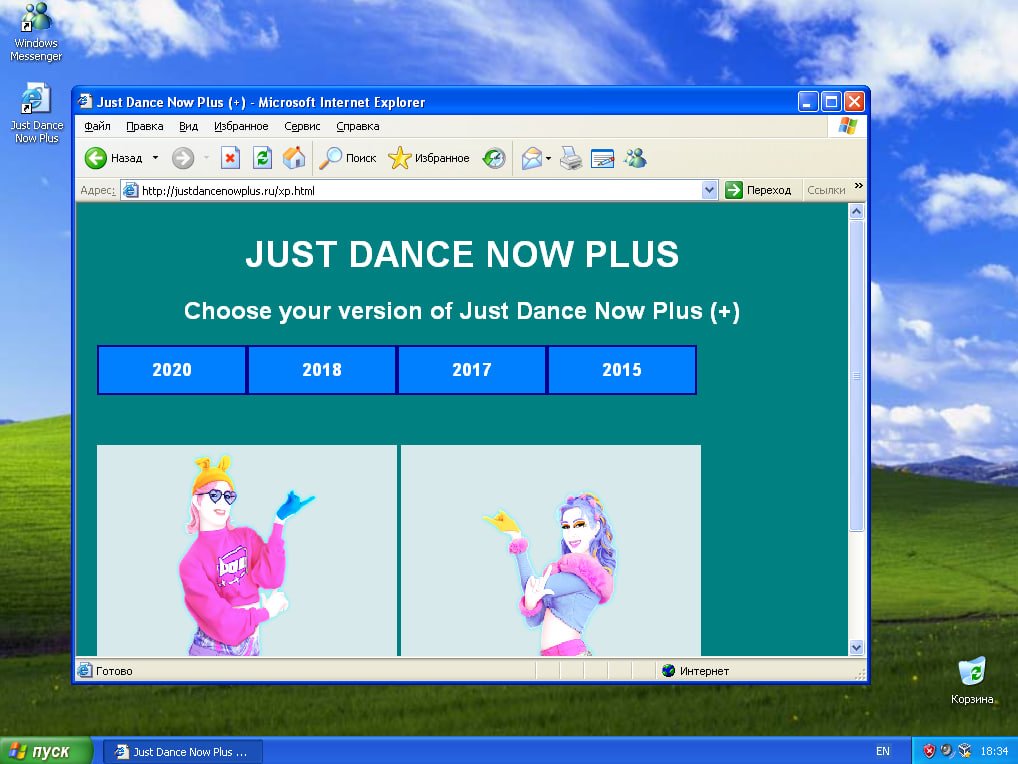Click the EN language indicator
1018x764 pixels.
click(x=883, y=751)
